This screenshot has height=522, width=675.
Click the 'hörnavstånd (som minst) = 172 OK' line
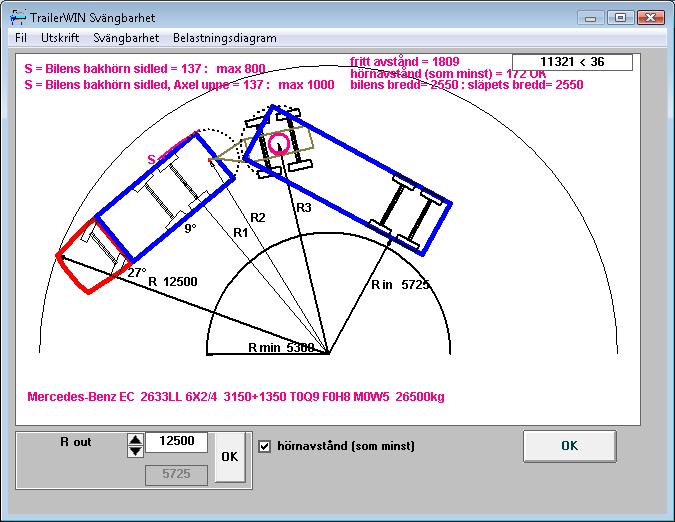(448, 74)
